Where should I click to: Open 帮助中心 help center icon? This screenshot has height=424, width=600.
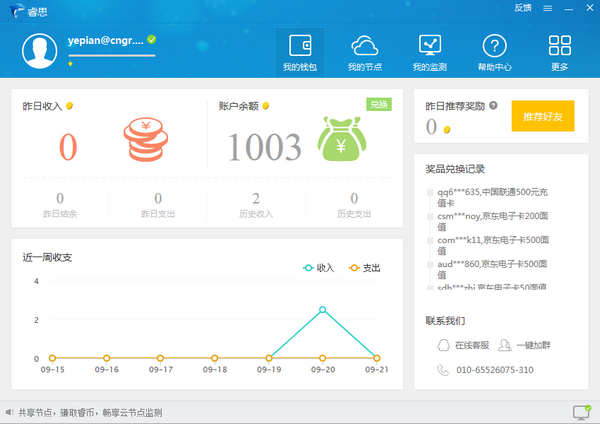pos(494,52)
